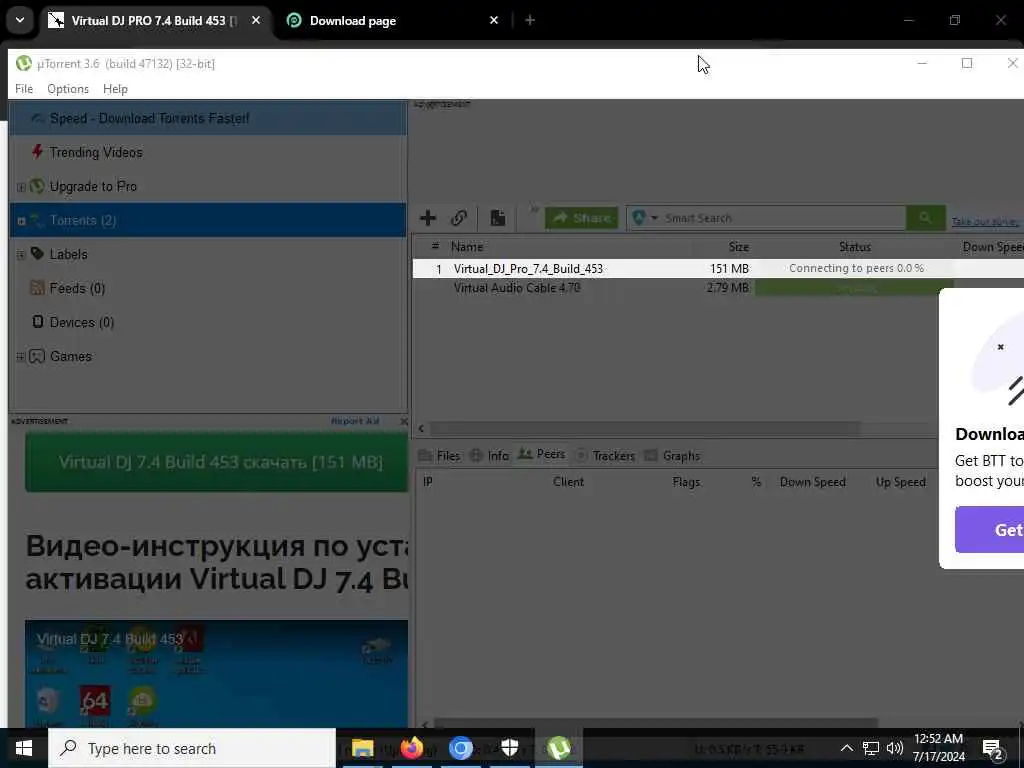
Task: Click the Client column header in Peers
Action: [x=568, y=482]
